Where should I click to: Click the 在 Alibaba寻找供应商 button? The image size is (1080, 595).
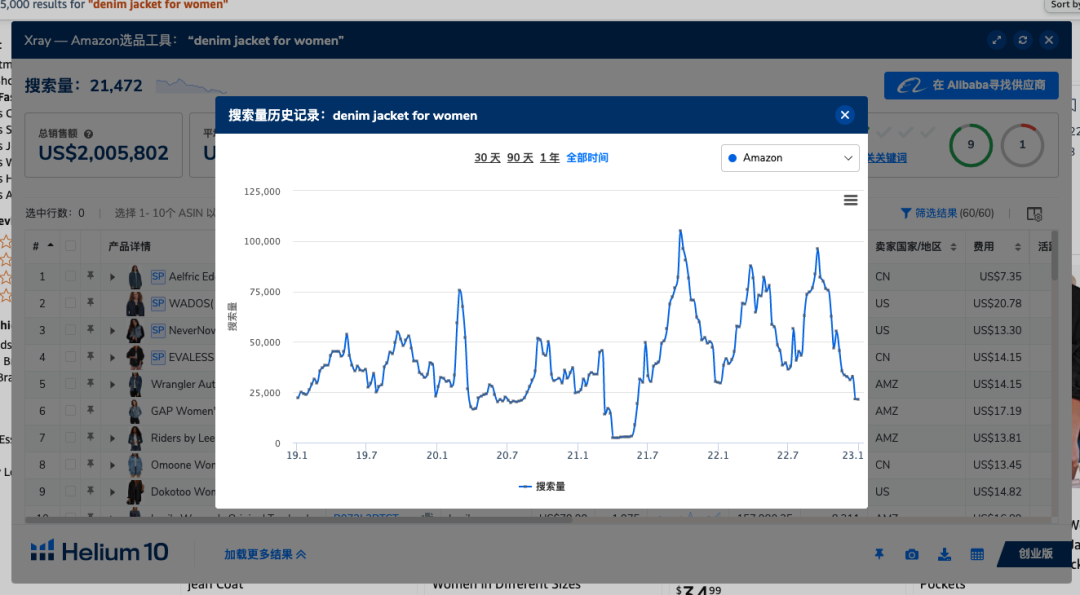pos(971,85)
